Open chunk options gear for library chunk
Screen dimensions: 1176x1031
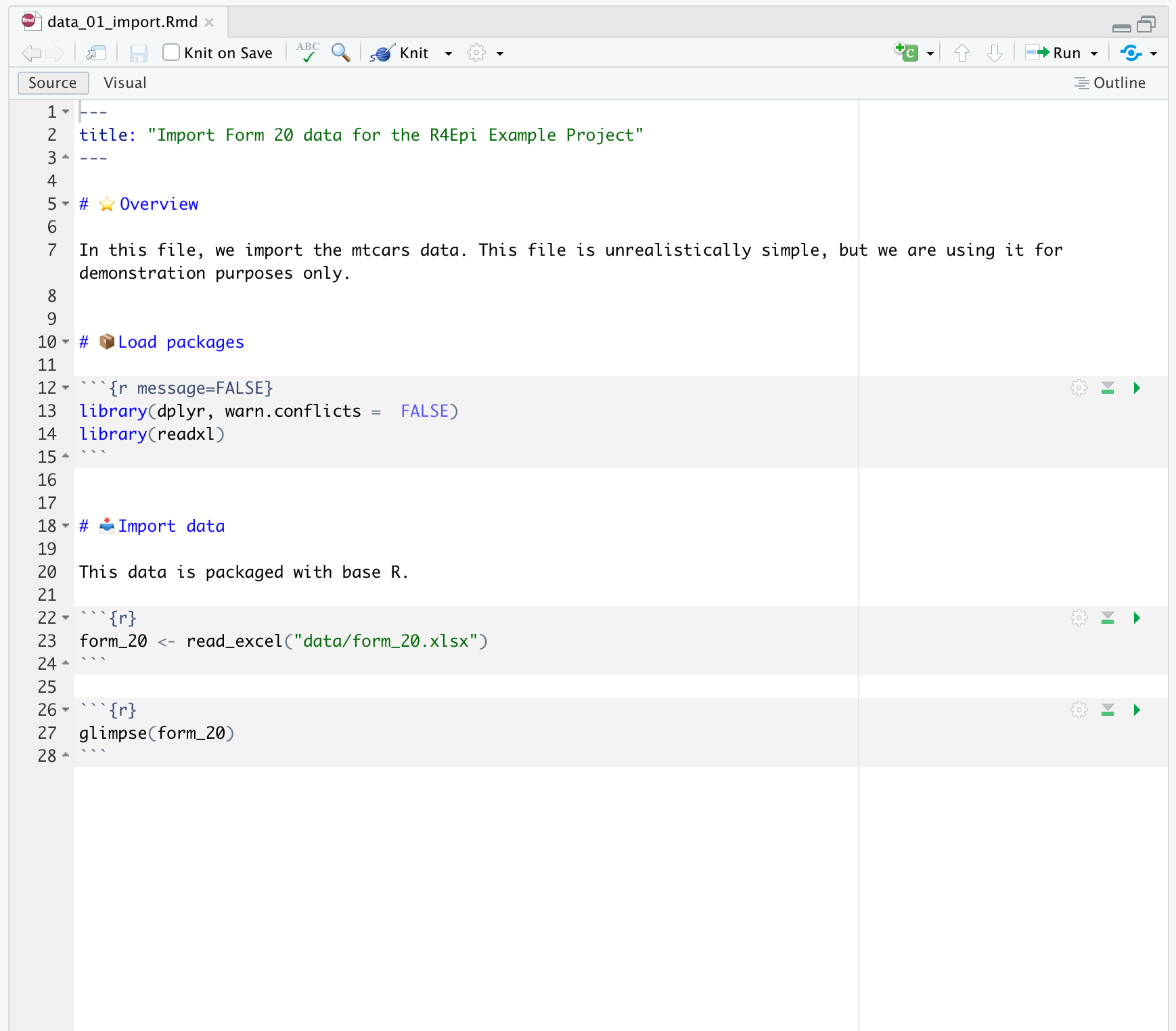(x=1079, y=388)
